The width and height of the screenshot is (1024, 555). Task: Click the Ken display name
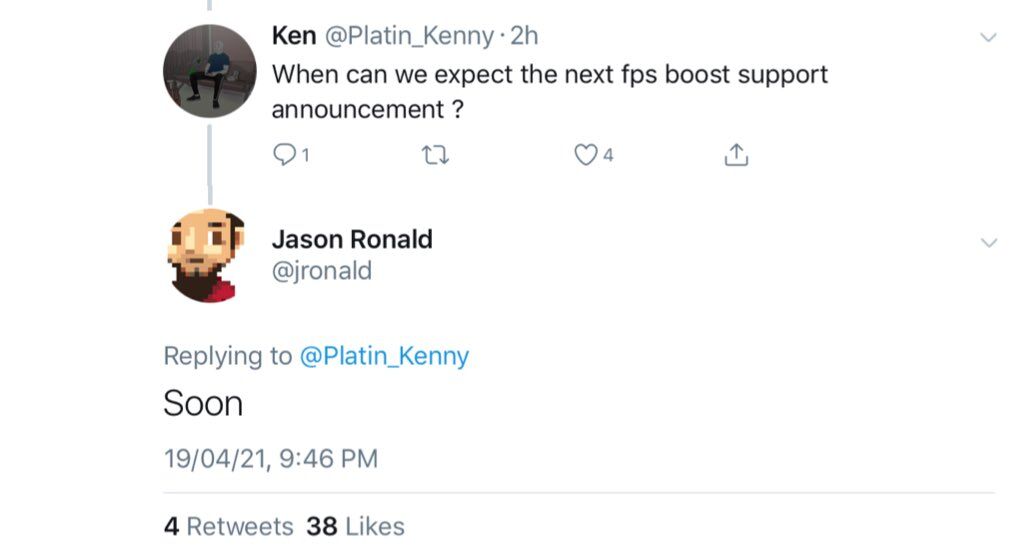(x=293, y=36)
